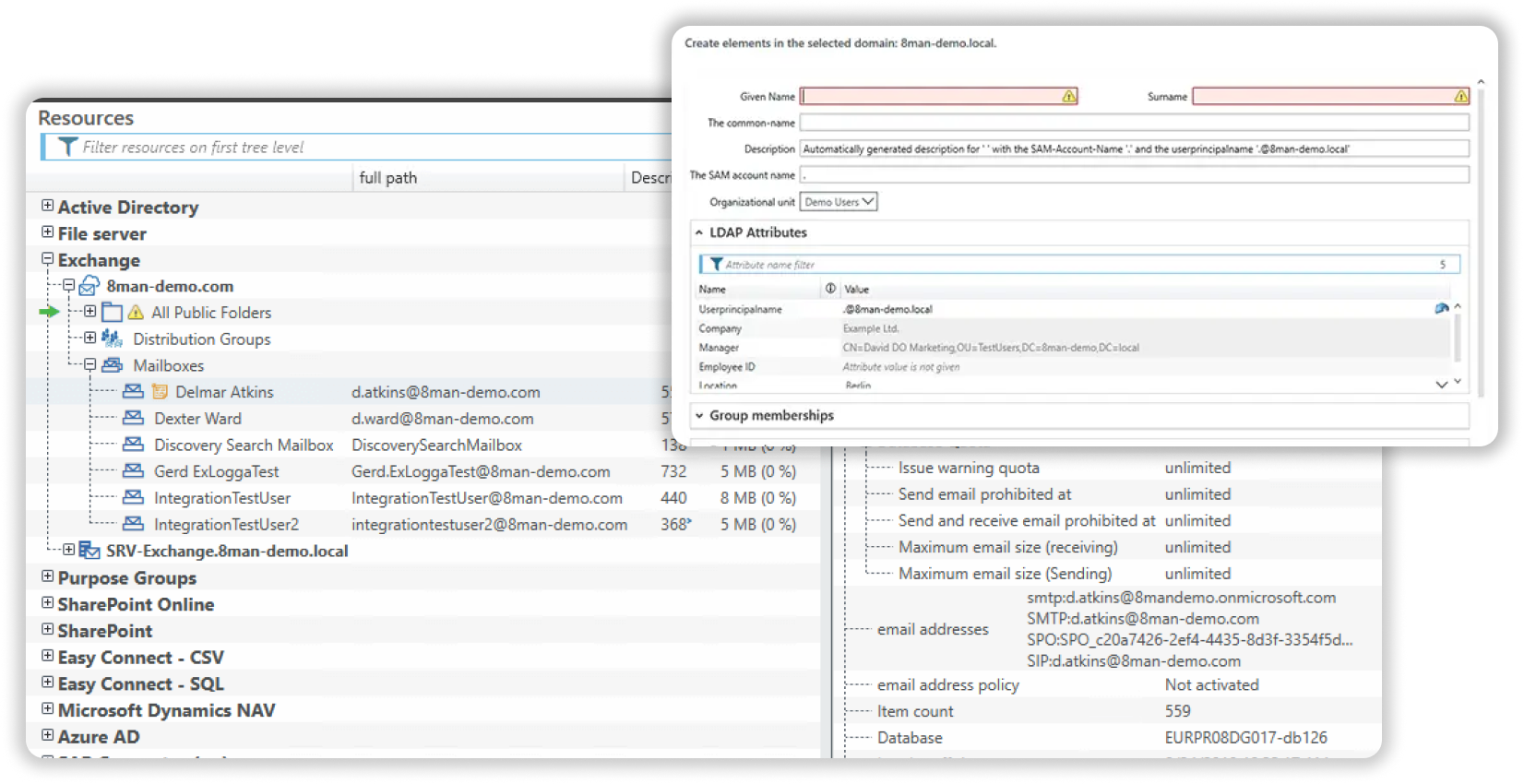Click the 8man-demo.com Exchange mailbox icon
The width and height of the screenshot is (1524, 784).
(89, 286)
